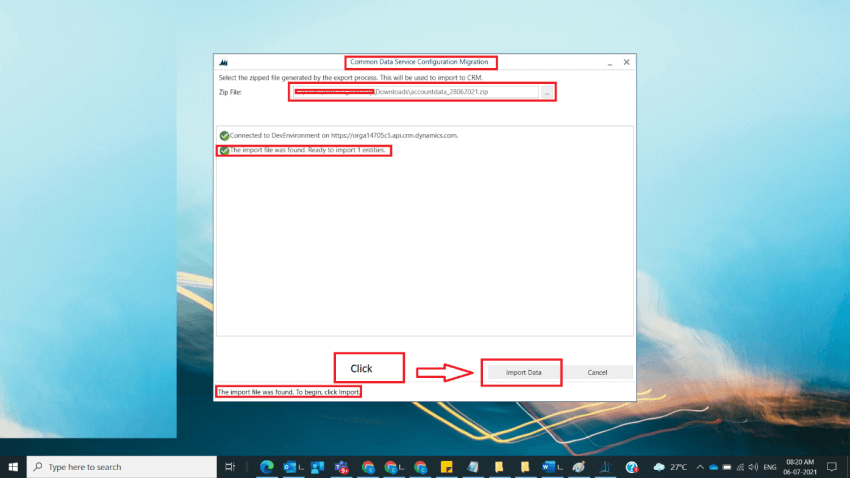Minimize the Configuration Migration window
The width and height of the screenshot is (850, 478).
[x=610, y=62]
